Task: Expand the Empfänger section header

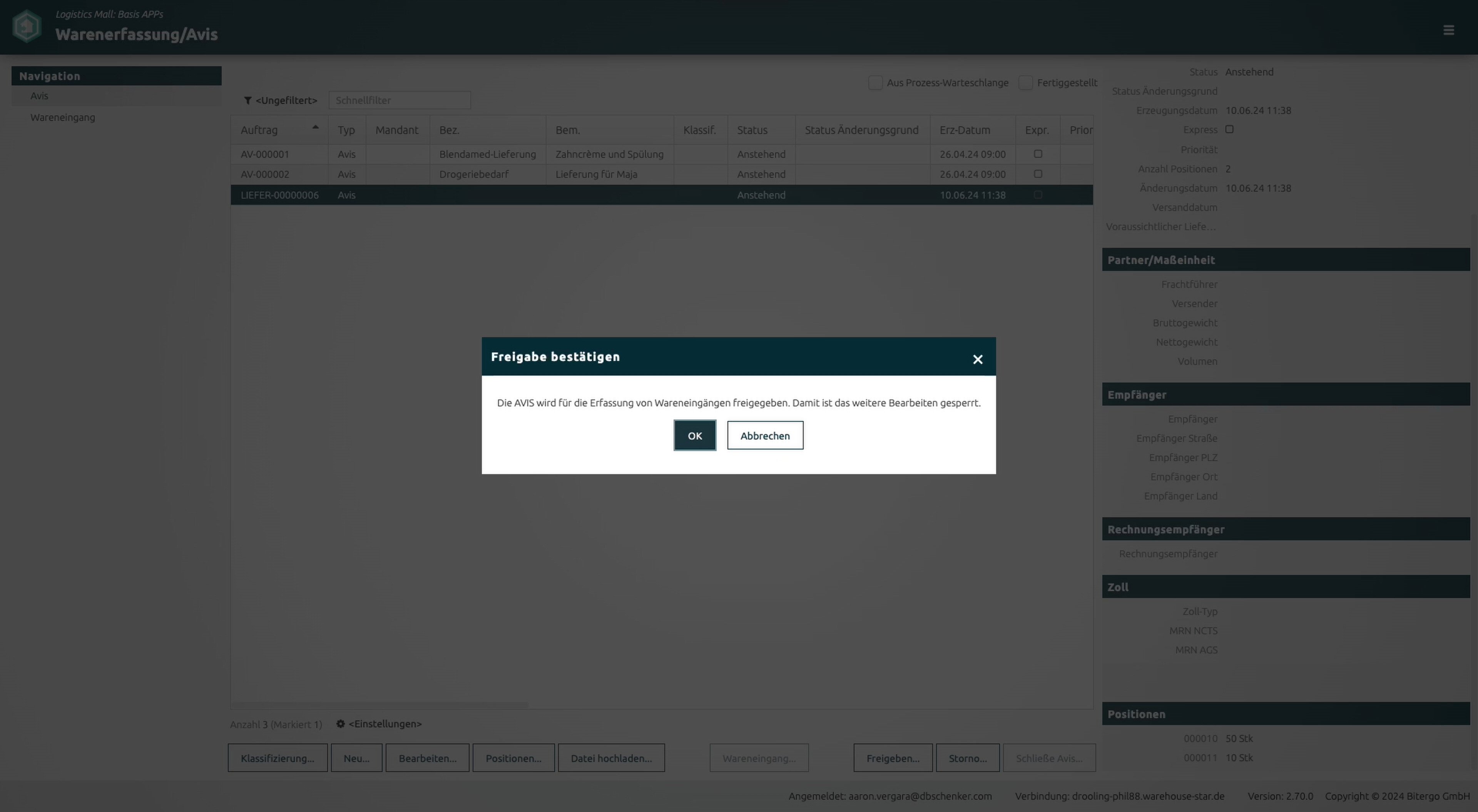Action: (1286, 395)
